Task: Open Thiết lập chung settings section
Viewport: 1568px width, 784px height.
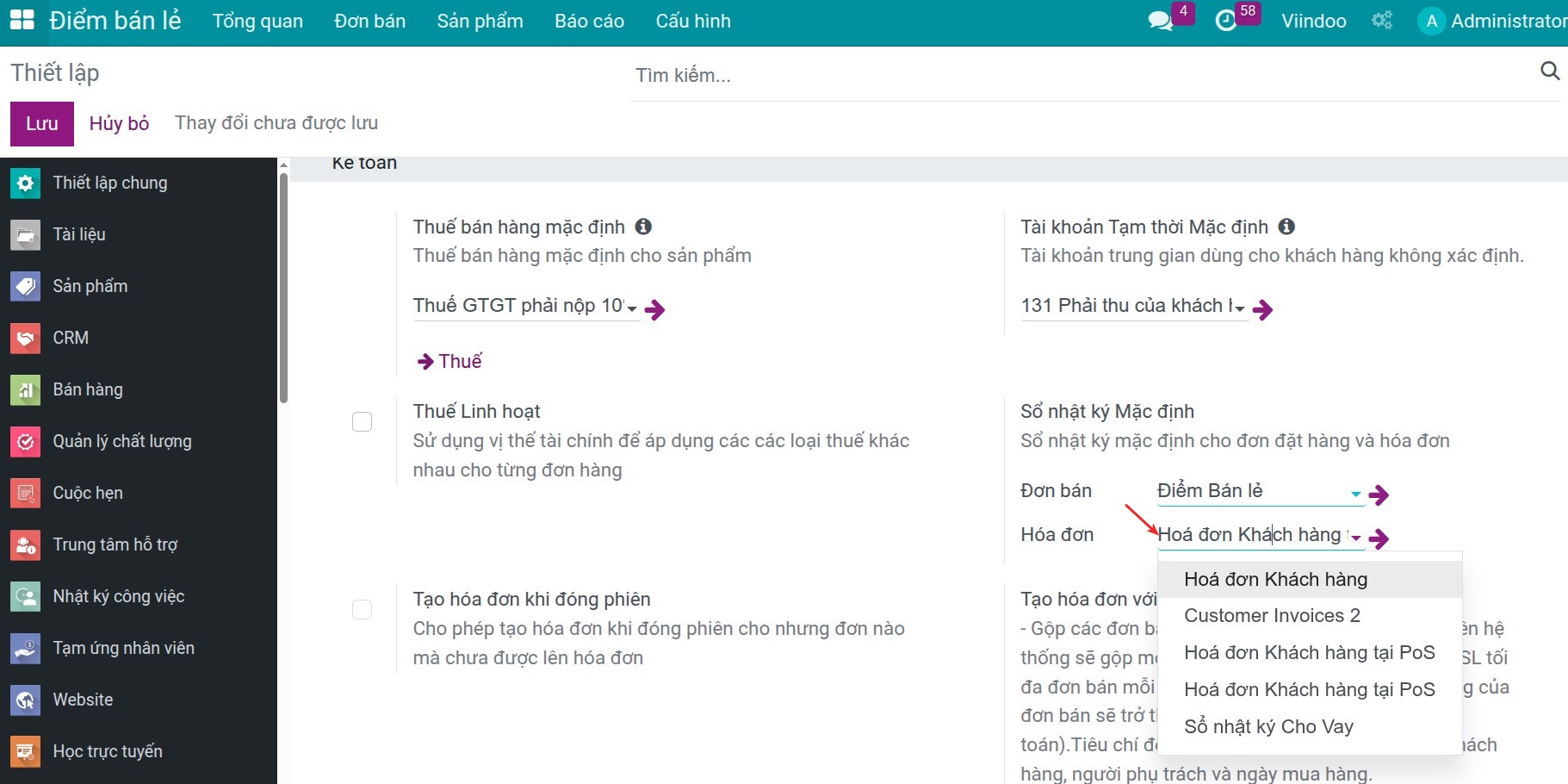Action: pyautogui.click(x=139, y=183)
